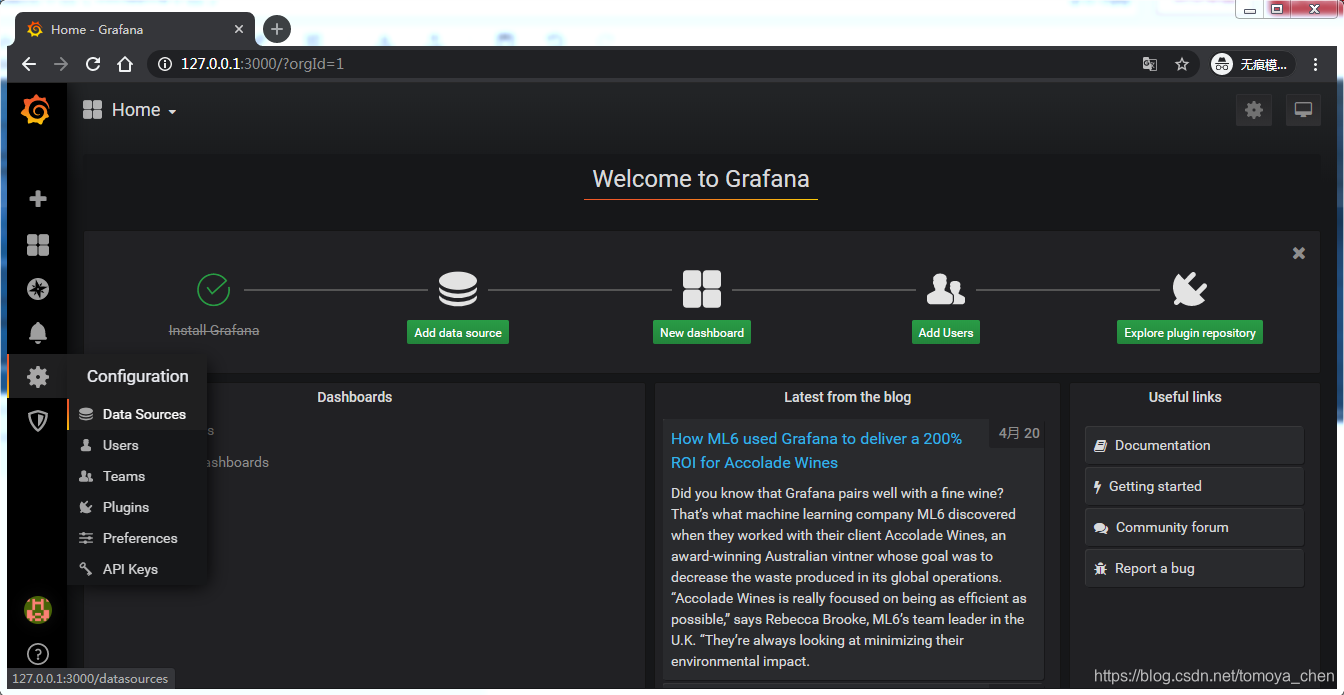Click the users icon above Add Users
Screen dimensions: 1344x695
click(946, 290)
